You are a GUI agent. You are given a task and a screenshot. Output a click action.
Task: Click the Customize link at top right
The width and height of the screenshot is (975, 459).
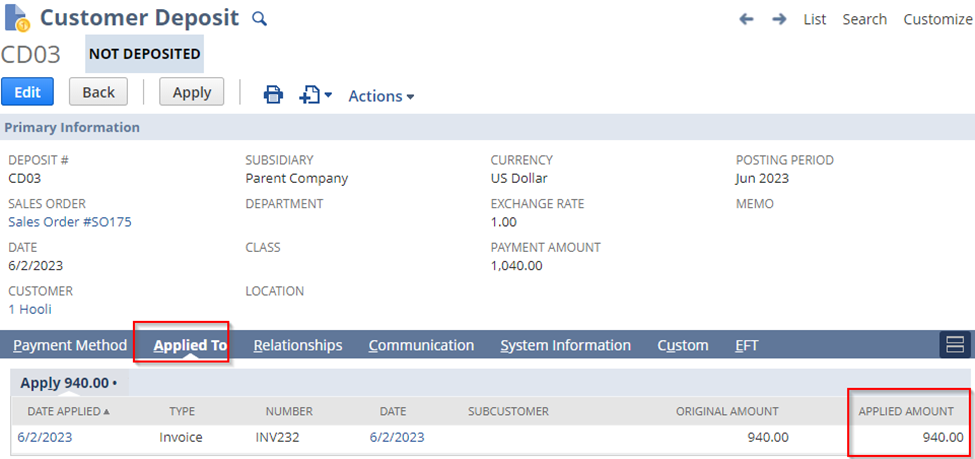point(938,19)
